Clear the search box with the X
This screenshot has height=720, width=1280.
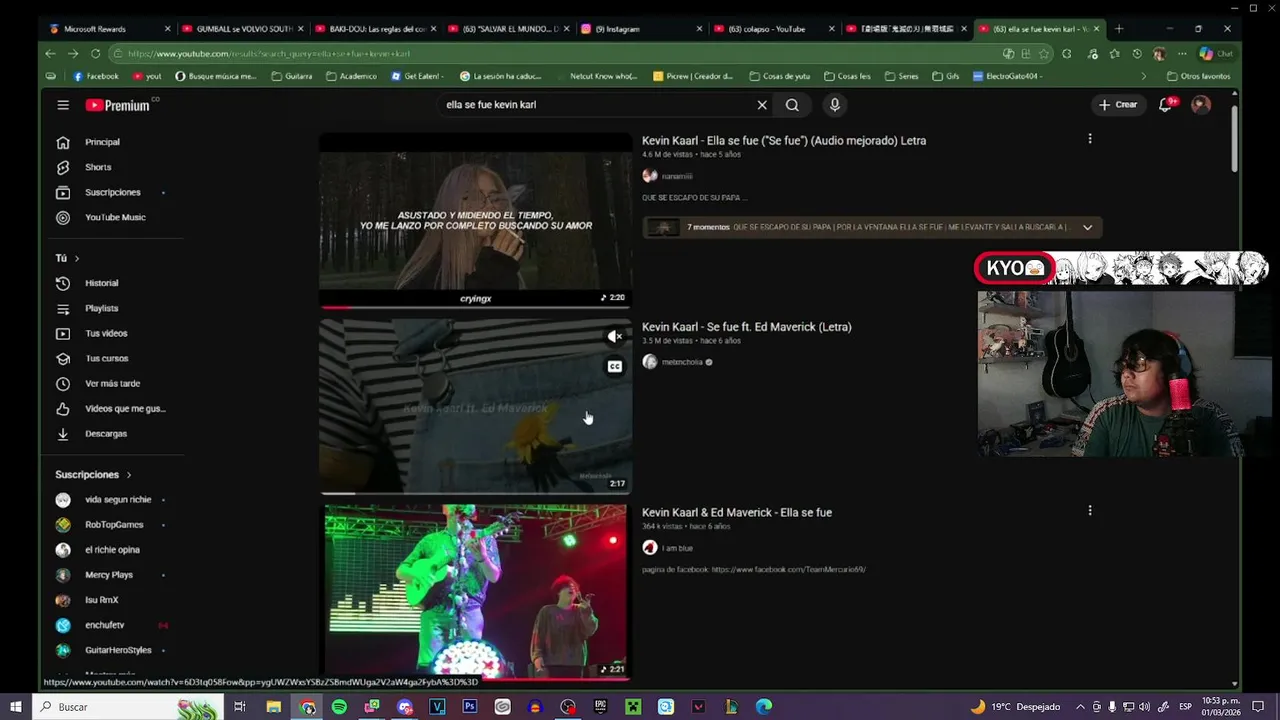[x=762, y=105]
